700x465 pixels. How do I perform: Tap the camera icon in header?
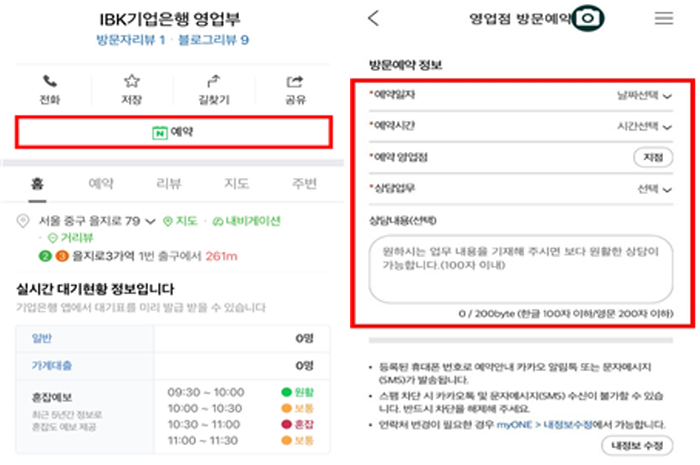point(588,18)
